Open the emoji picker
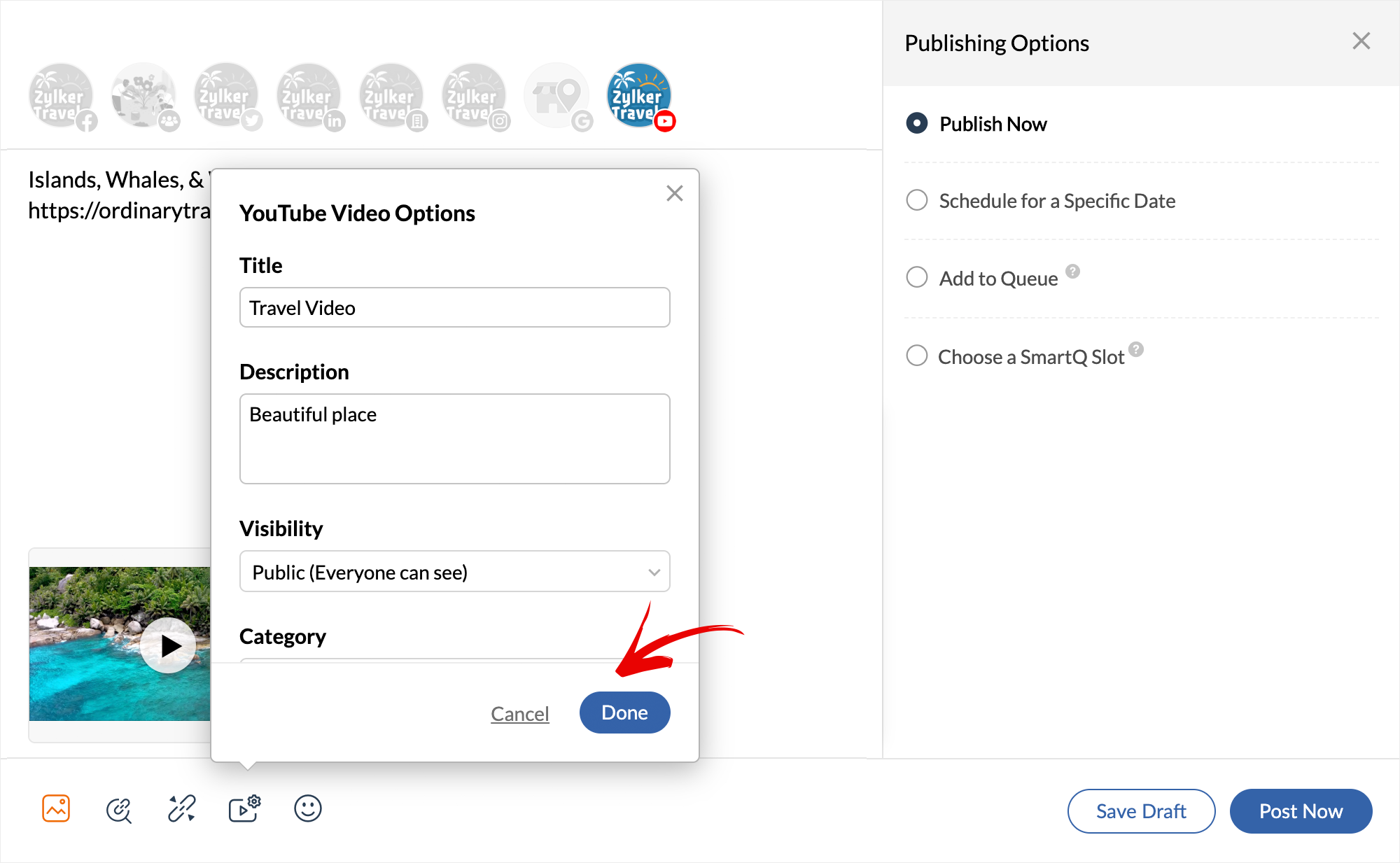The image size is (1400, 863). [x=307, y=808]
